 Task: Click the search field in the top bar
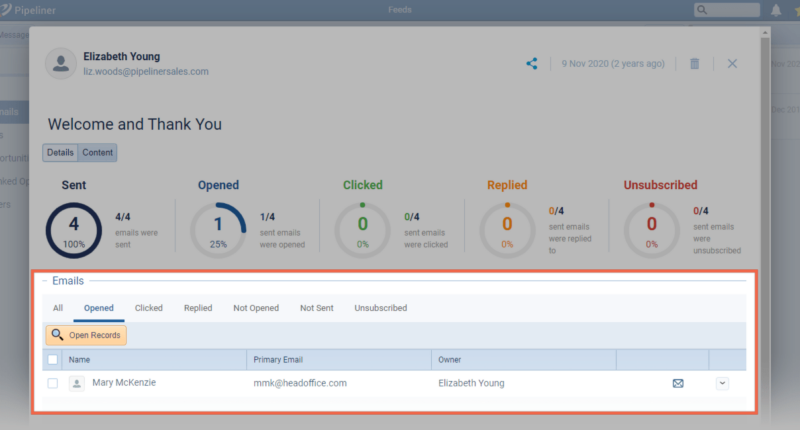coord(733,10)
